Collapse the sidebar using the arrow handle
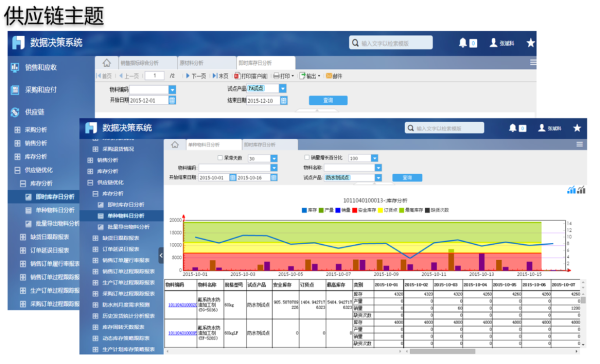This screenshot has height=364, width=600. point(161,255)
